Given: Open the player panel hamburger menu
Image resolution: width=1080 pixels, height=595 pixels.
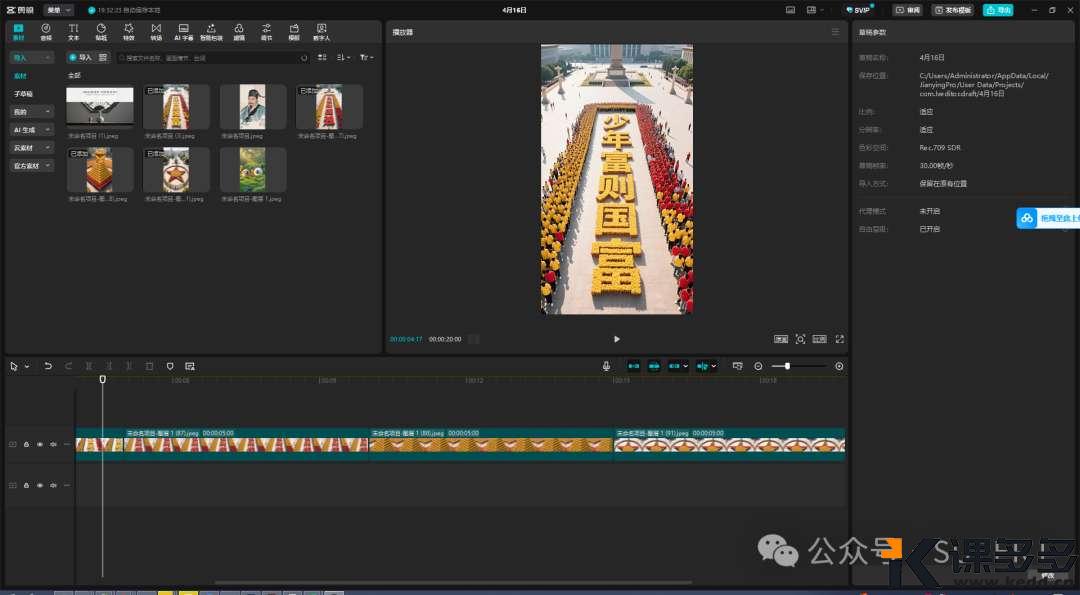Looking at the screenshot, I should pos(835,32).
